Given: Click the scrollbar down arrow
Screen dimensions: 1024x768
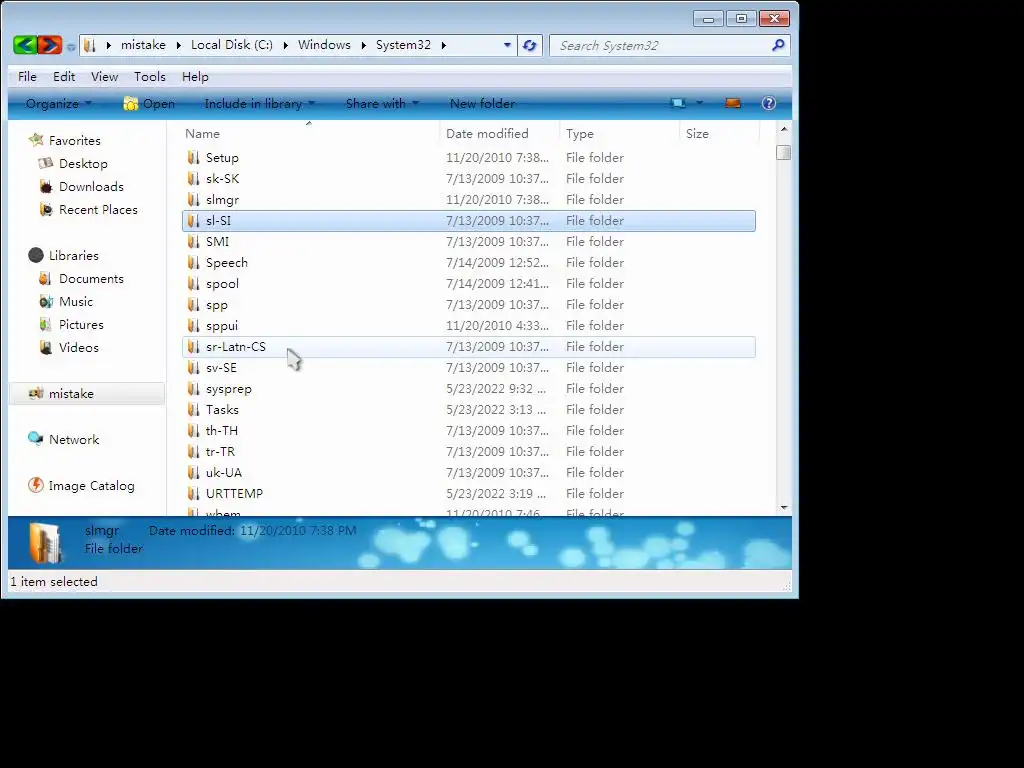Looking at the screenshot, I should (x=784, y=507).
